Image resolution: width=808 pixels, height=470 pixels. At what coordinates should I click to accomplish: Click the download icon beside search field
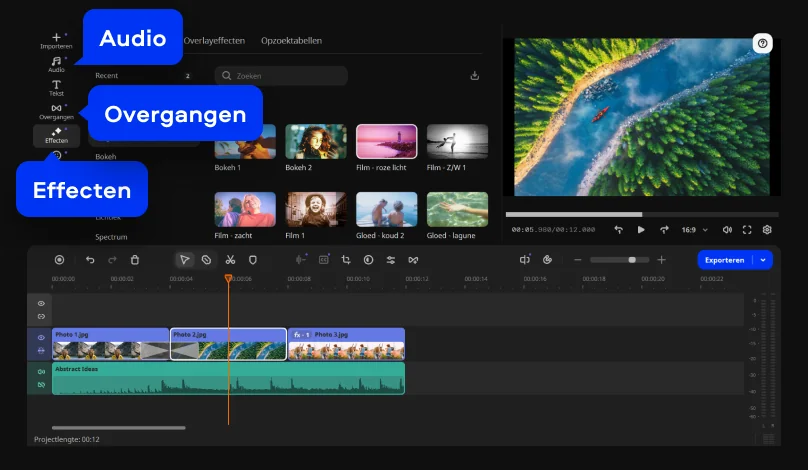click(x=475, y=76)
